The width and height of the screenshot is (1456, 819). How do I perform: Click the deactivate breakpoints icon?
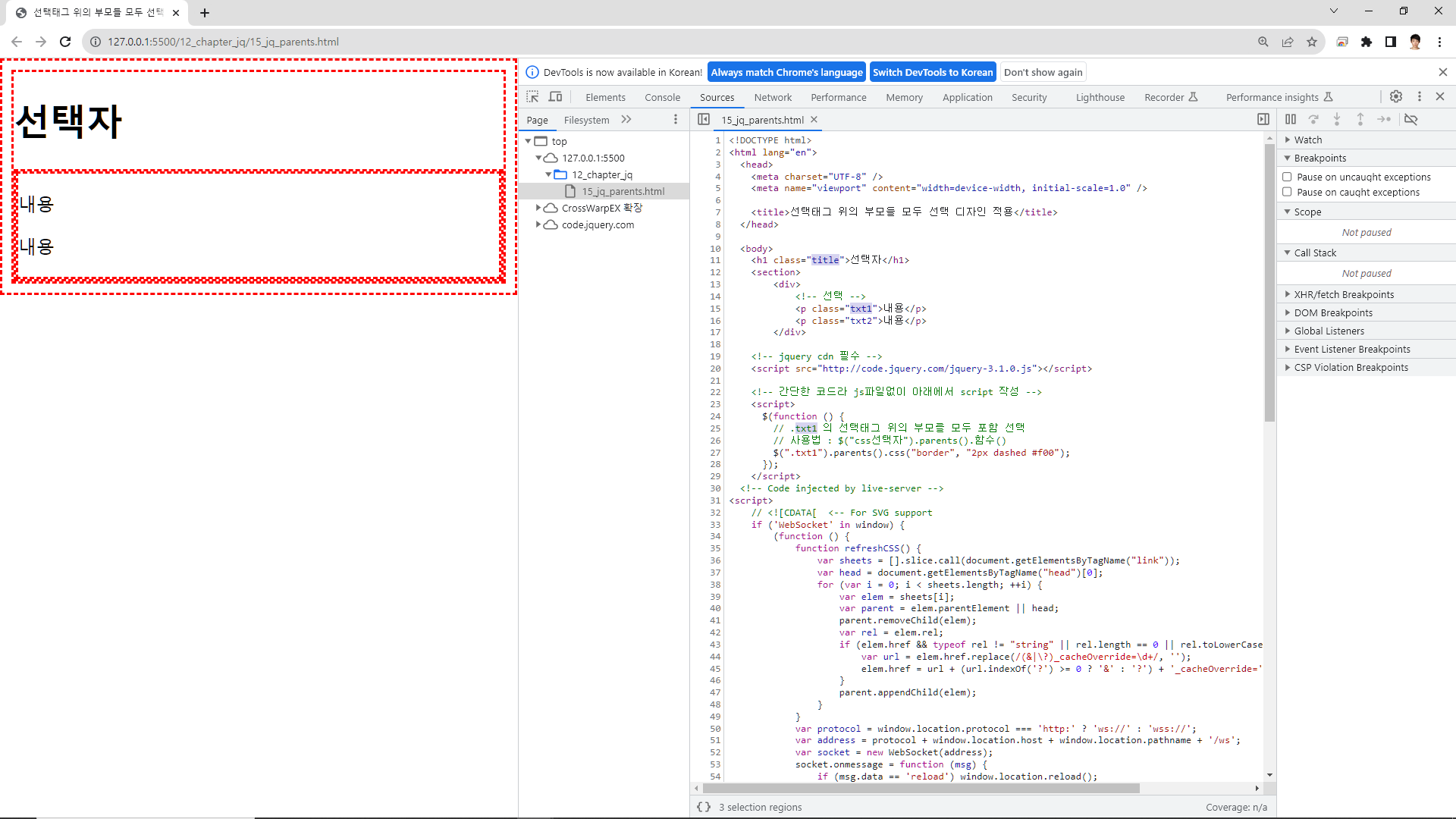(1410, 119)
